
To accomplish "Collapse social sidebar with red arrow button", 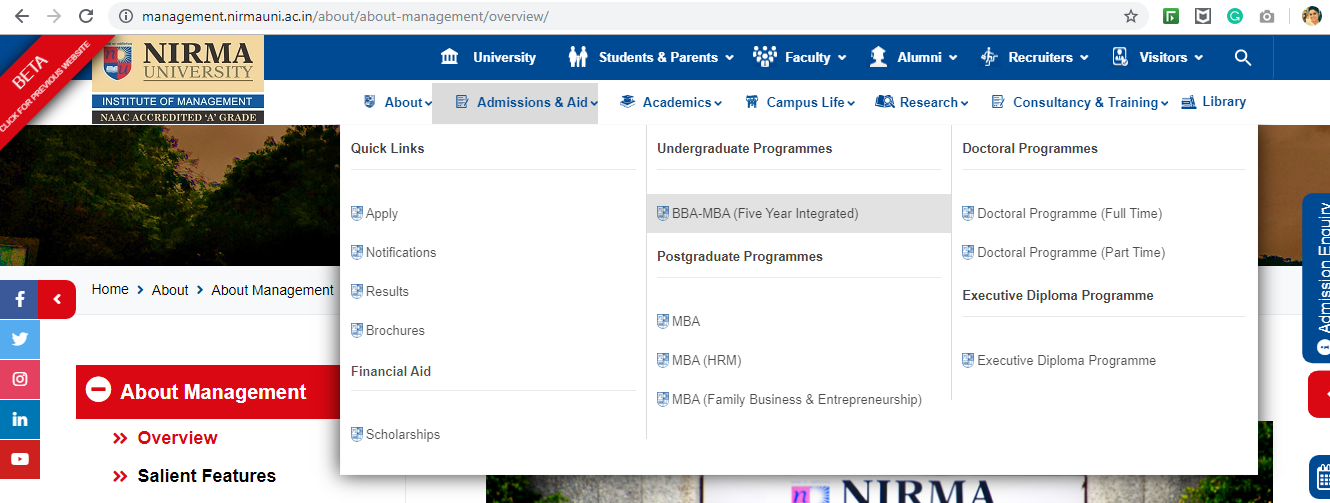I will 57,299.
